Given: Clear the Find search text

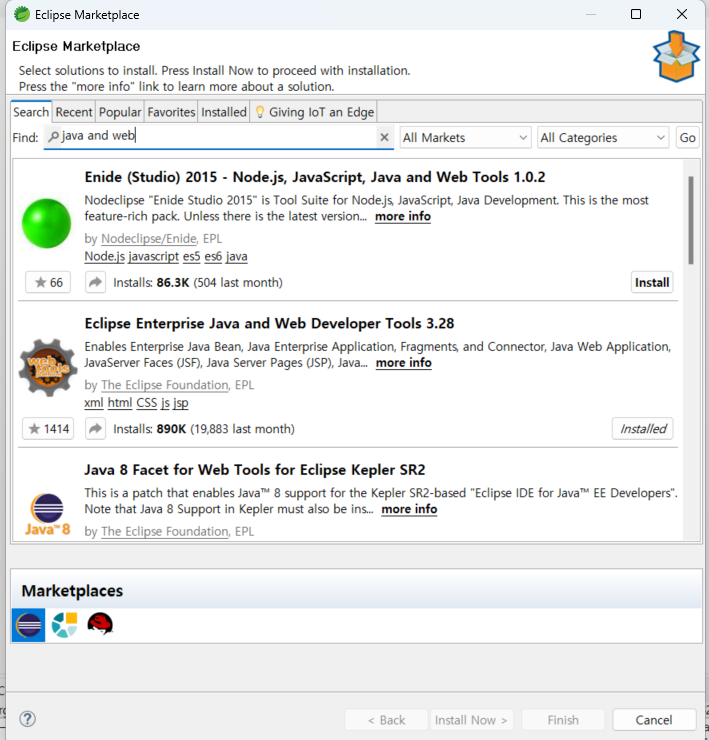Looking at the screenshot, I should [384, 137].
